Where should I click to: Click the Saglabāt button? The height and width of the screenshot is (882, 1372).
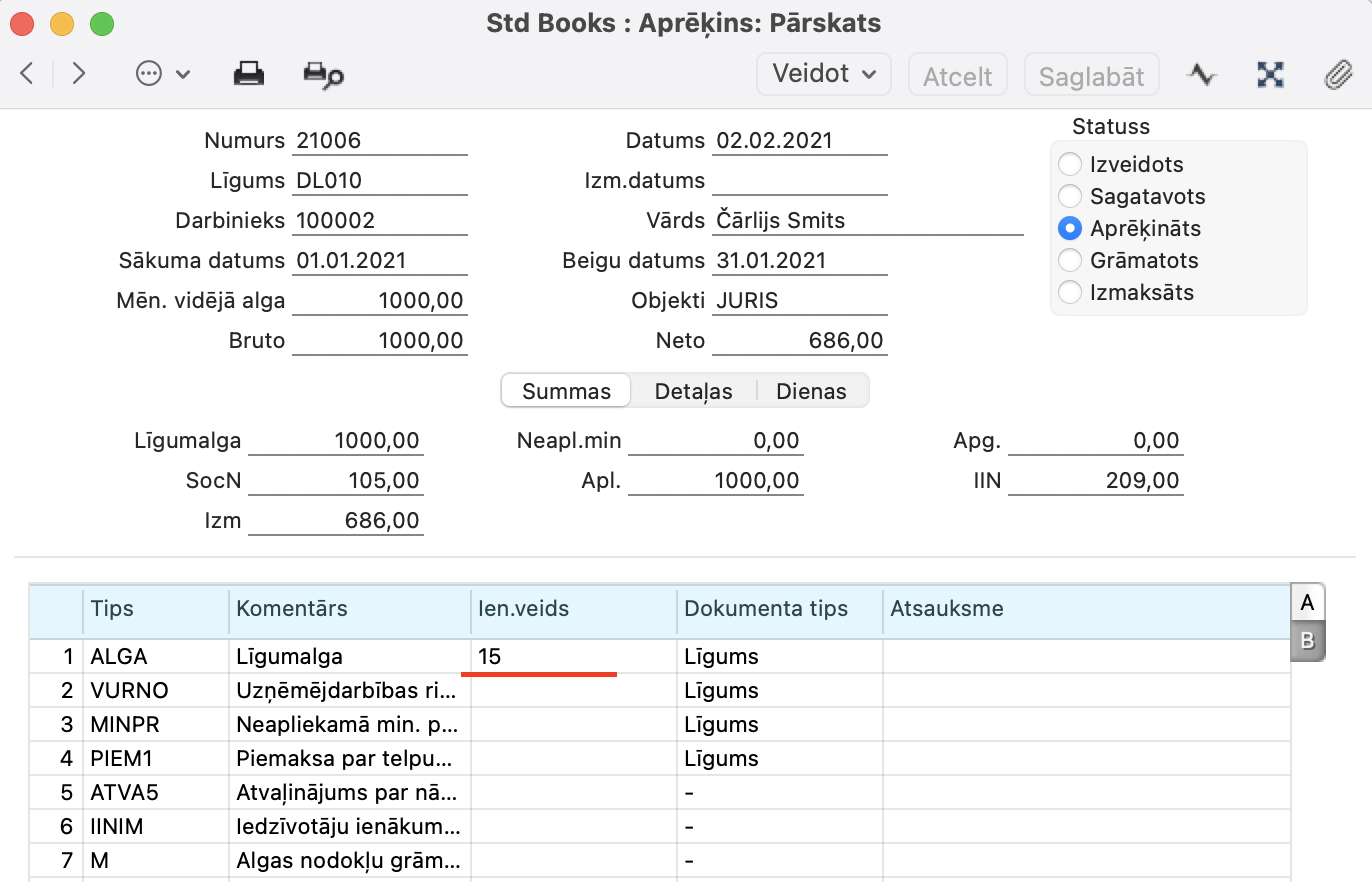(x=1091, y=76)
